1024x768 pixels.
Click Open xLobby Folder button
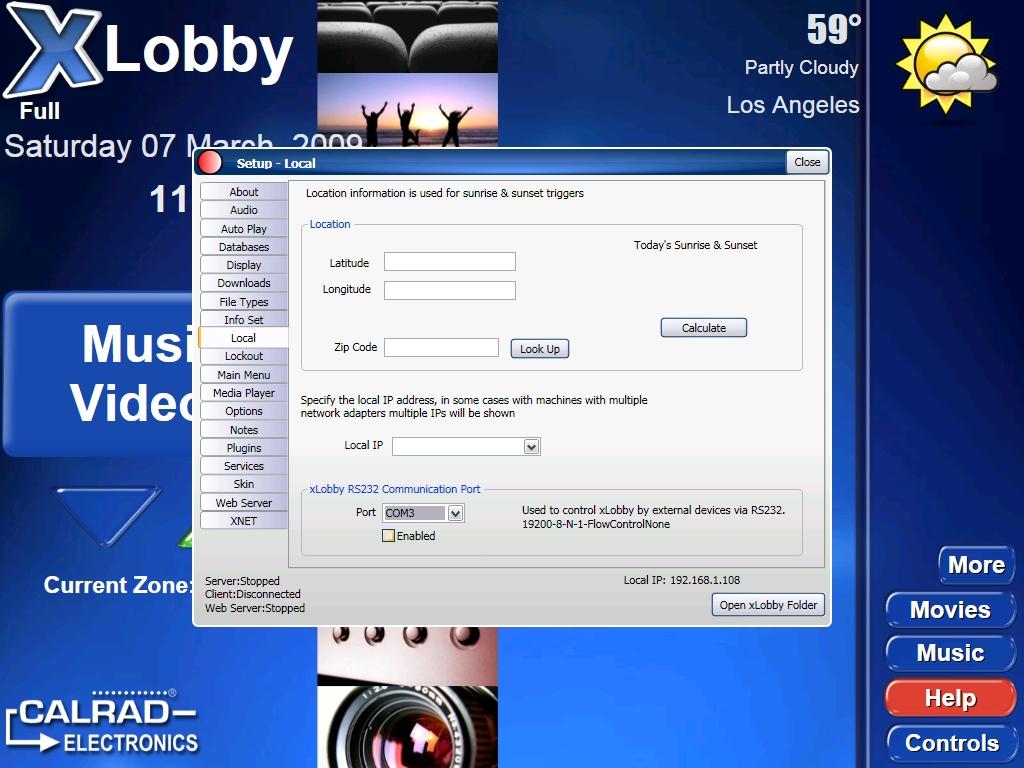coord(768,605)
